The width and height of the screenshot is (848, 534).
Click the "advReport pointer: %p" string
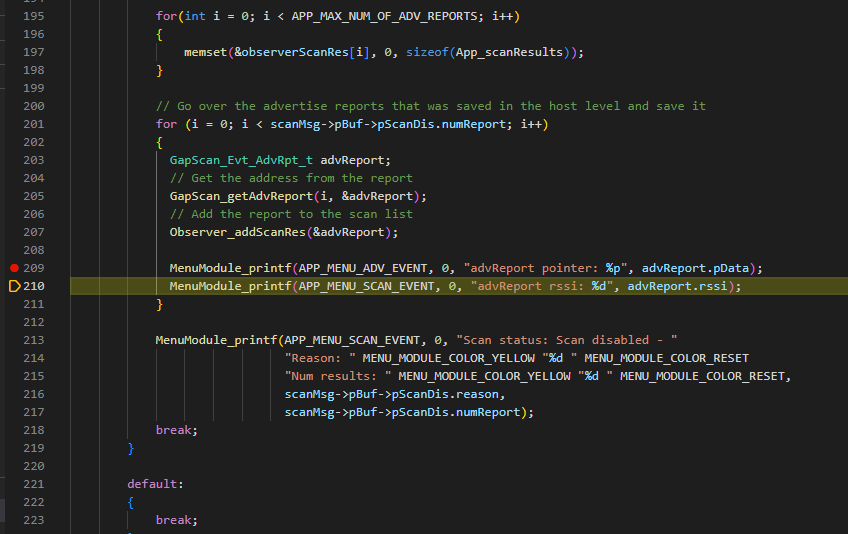(545, 268)
